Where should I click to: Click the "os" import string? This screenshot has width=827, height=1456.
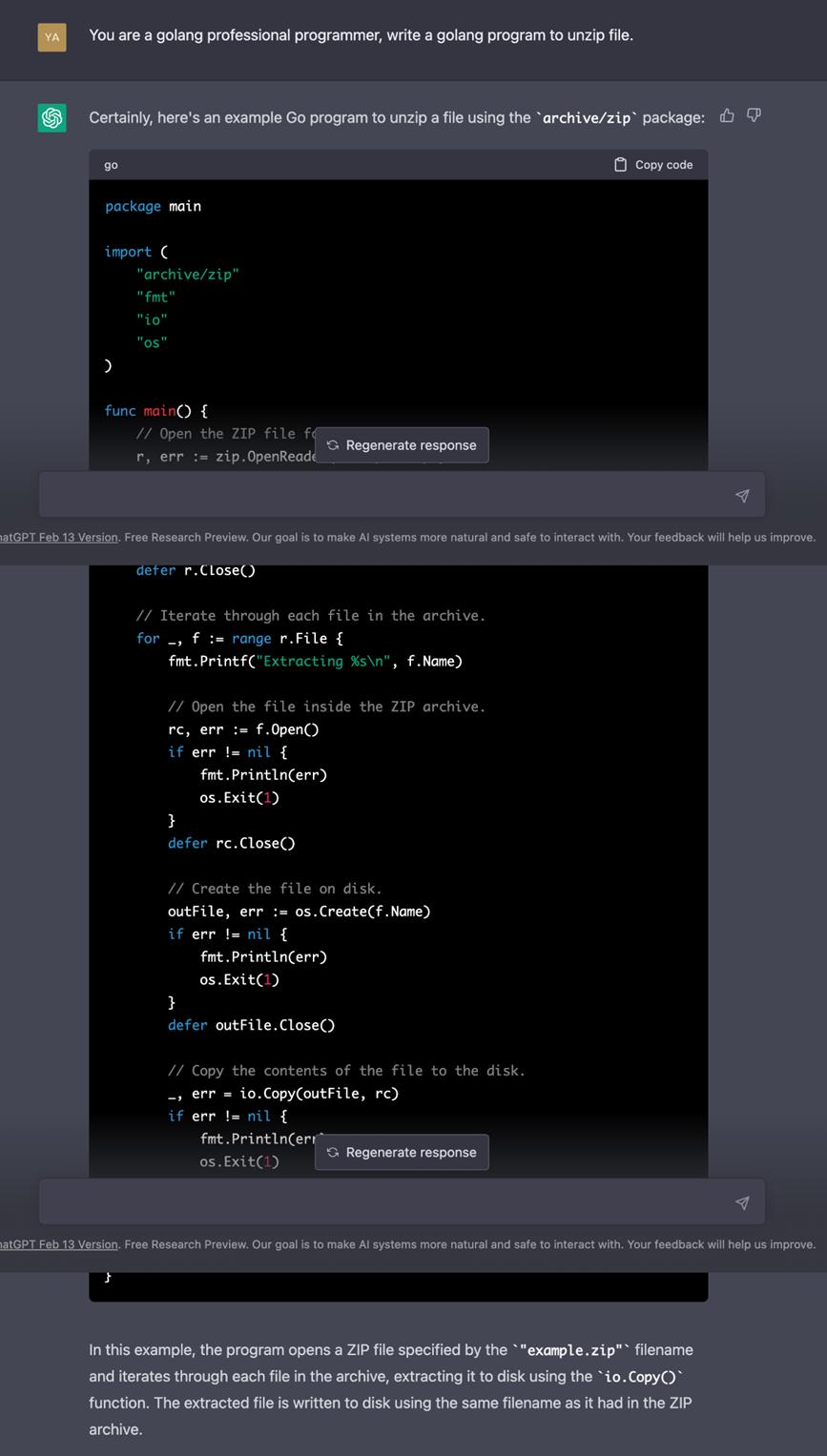click(x=152, y=342)
